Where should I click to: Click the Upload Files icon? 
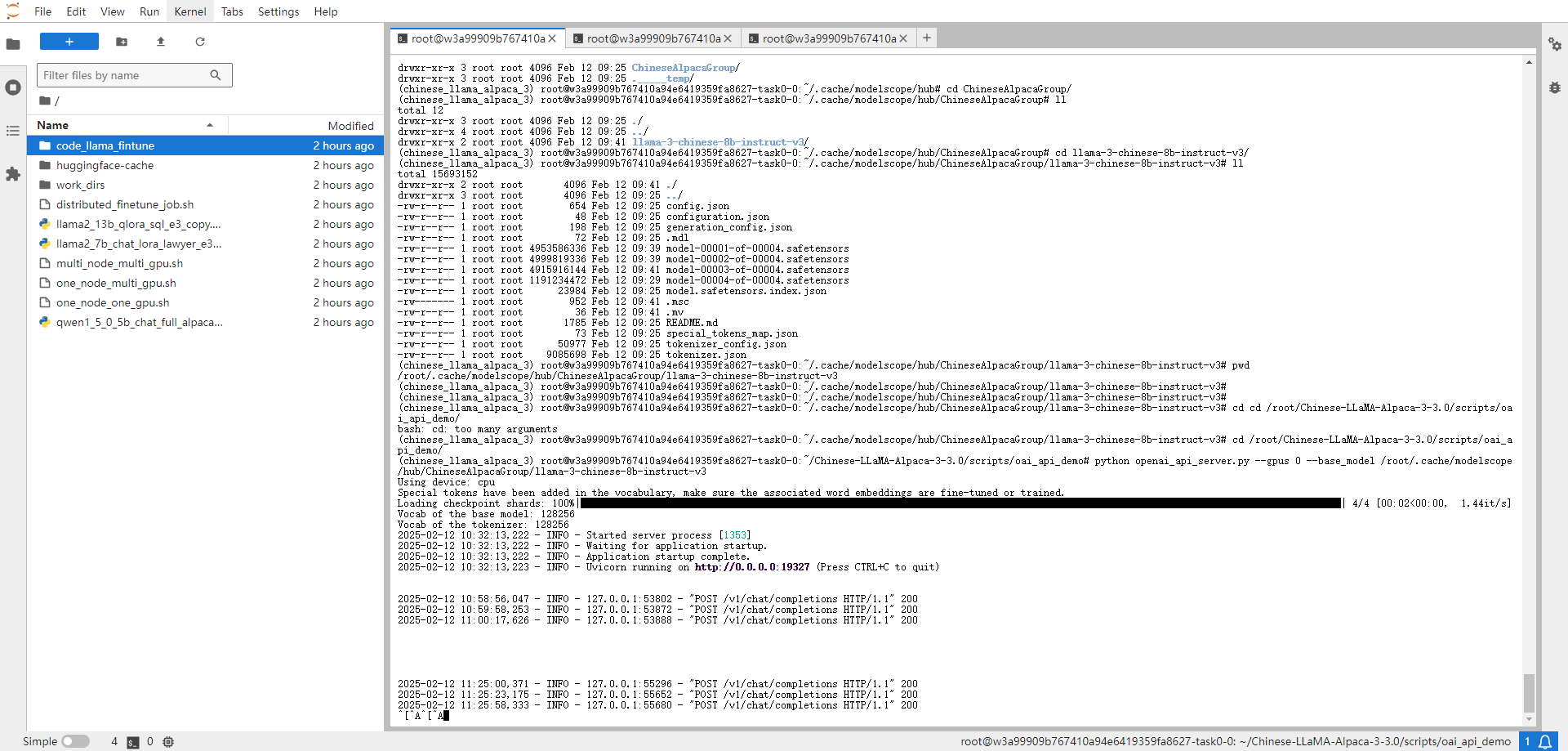161,42
